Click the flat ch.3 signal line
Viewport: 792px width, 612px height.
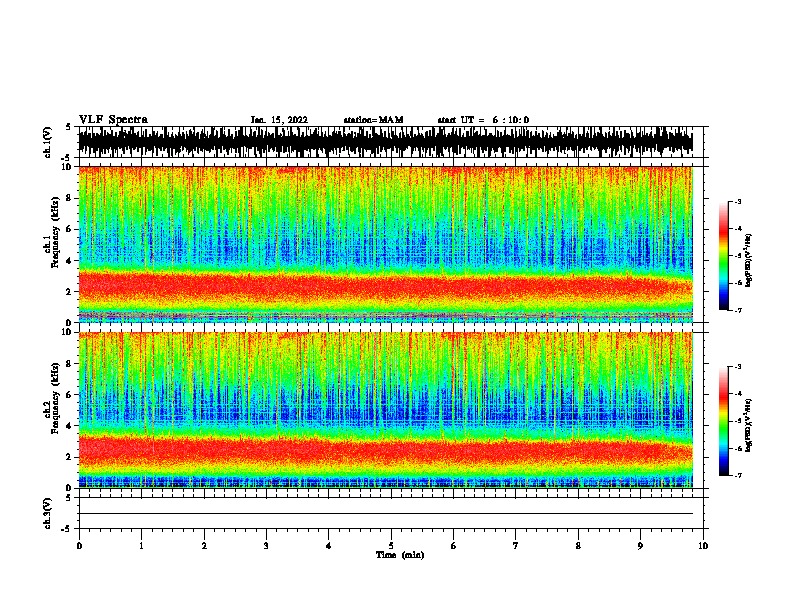coord(385,514)
